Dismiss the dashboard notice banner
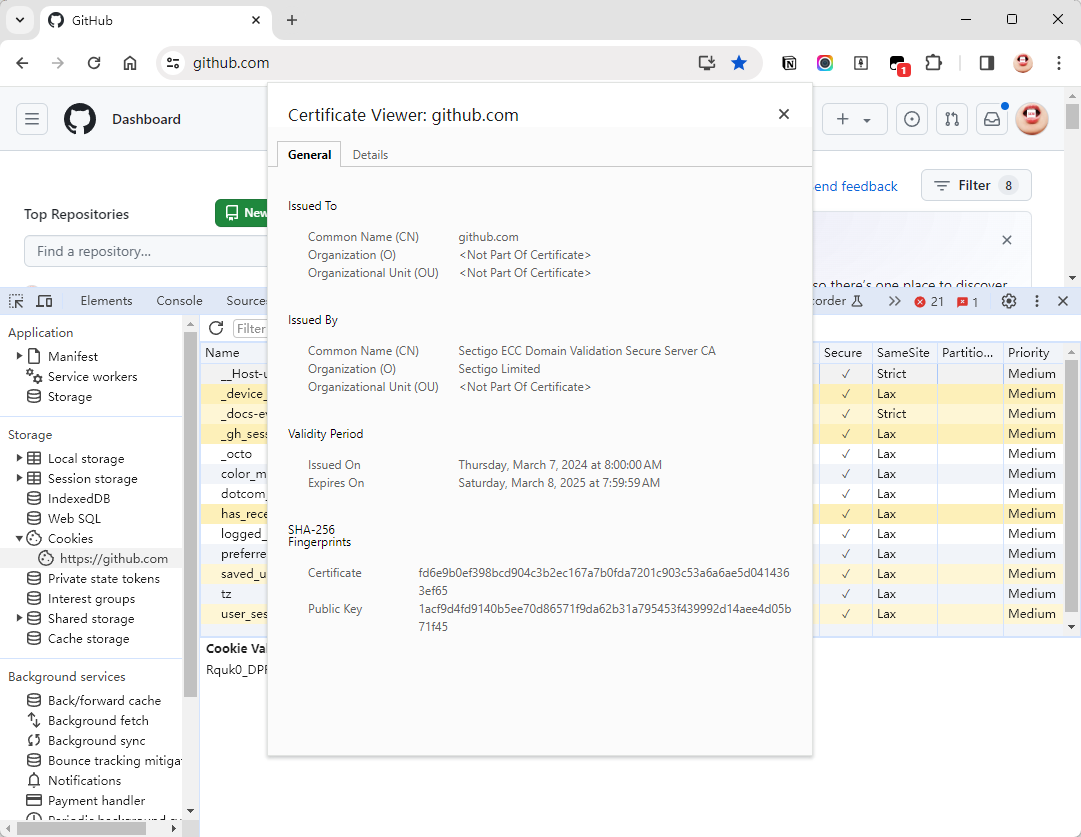 [x=1007, y=240]
